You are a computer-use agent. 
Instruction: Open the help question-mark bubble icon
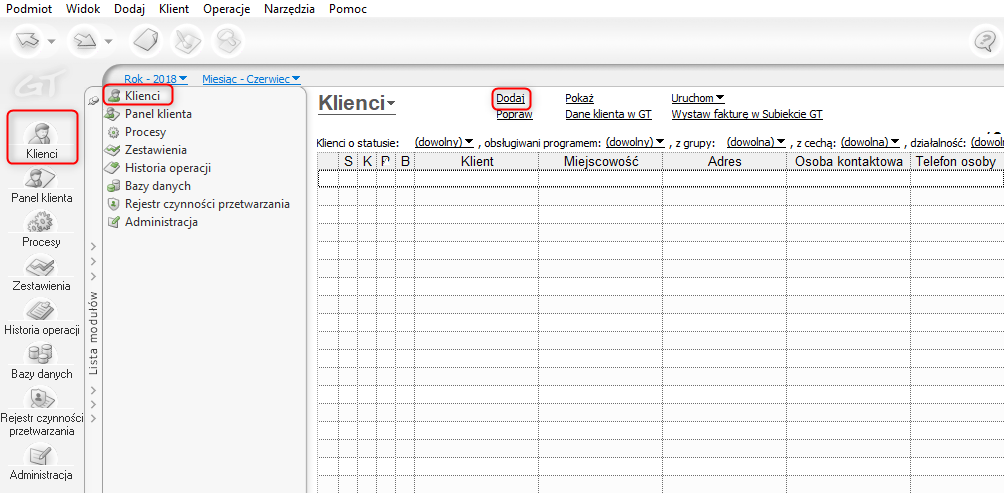[x=984, y=41]
